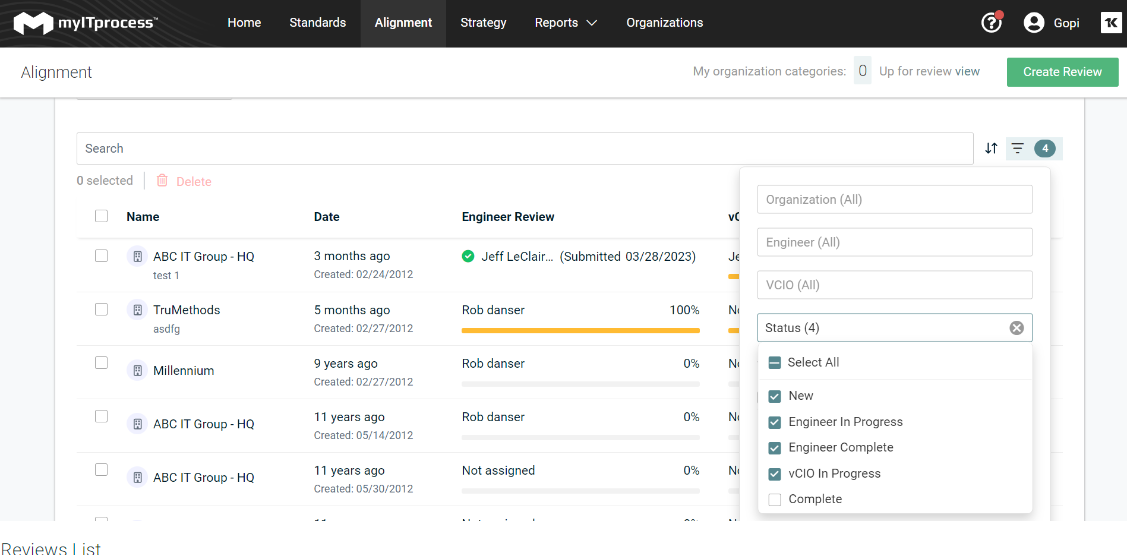Click the Search input field

point(524,149)
